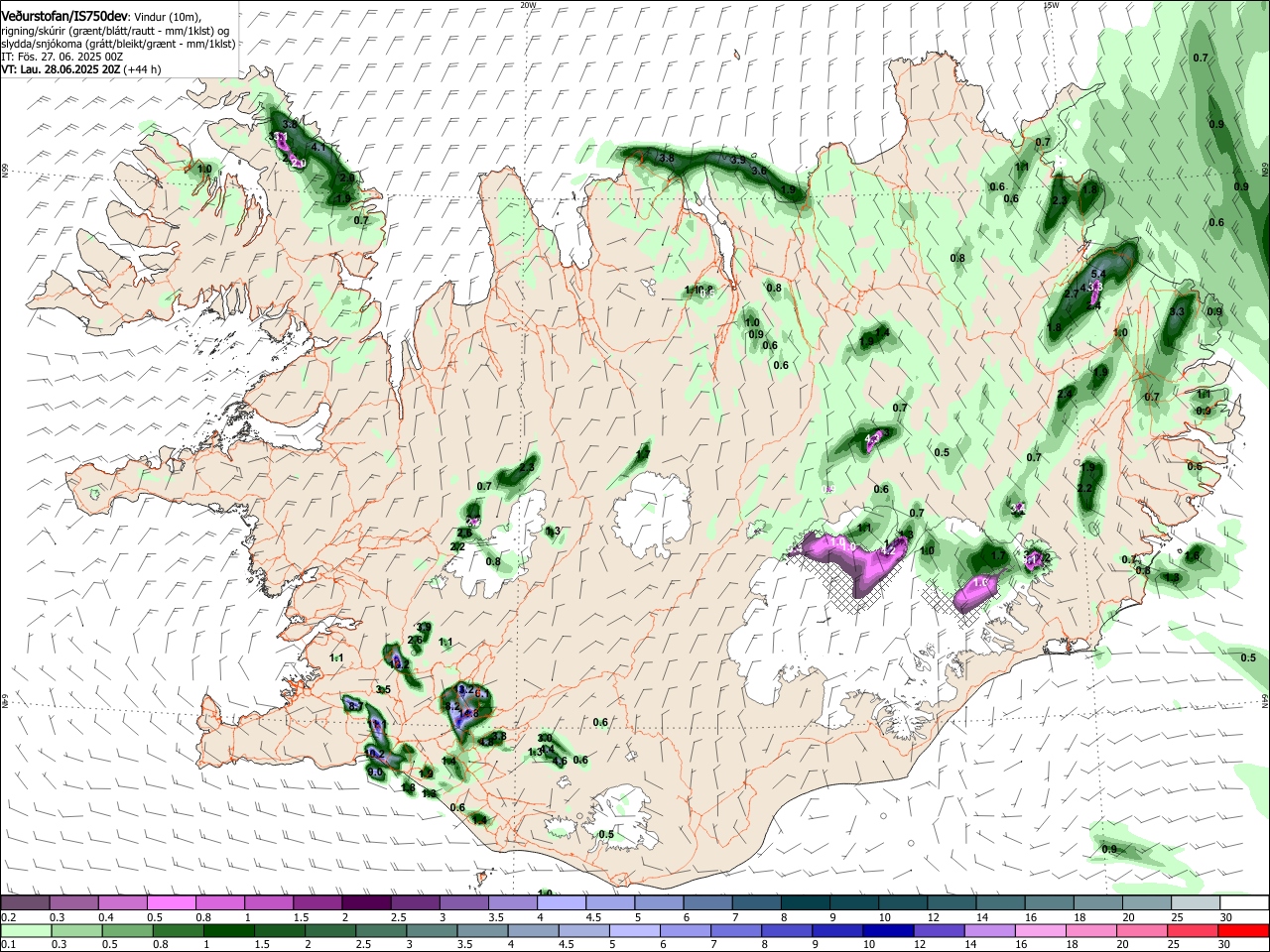
Task: Select the valid time line 'VT: Lau. 28.06.2025 20Z (+44 h)'
Action: 80,69
